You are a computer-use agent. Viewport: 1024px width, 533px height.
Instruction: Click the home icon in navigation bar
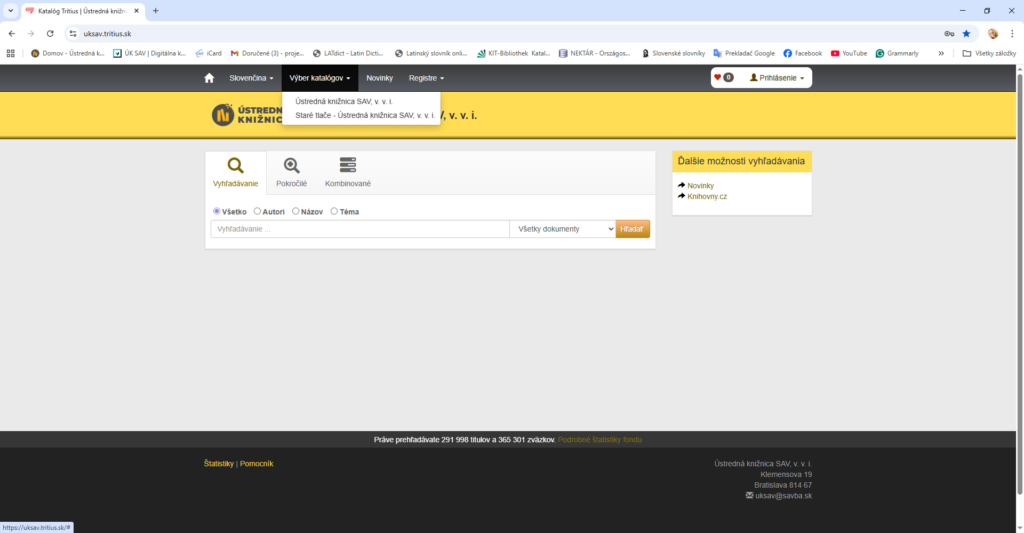[x=209, y=78]
